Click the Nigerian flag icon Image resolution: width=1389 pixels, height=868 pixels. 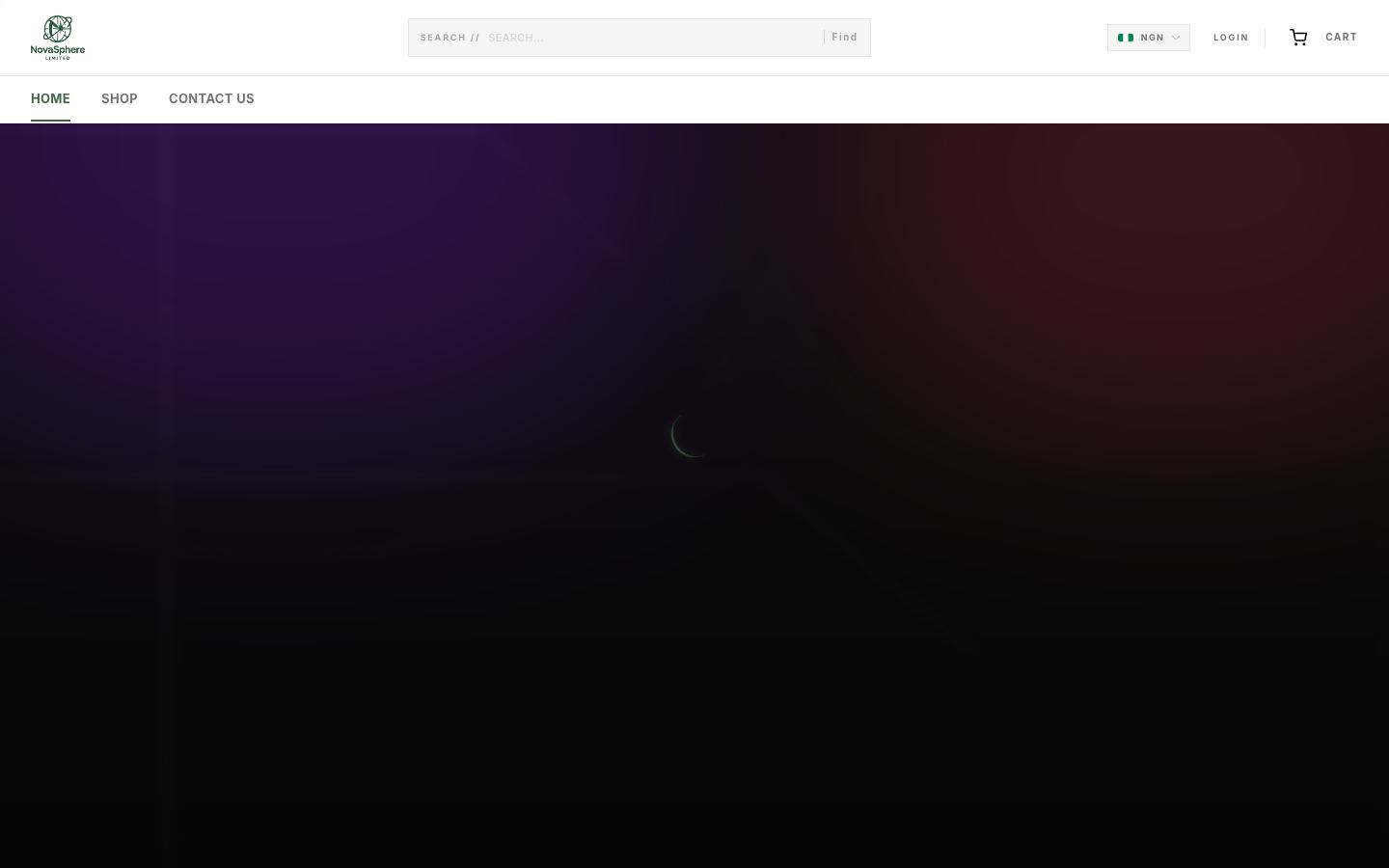click(1126, 38)
